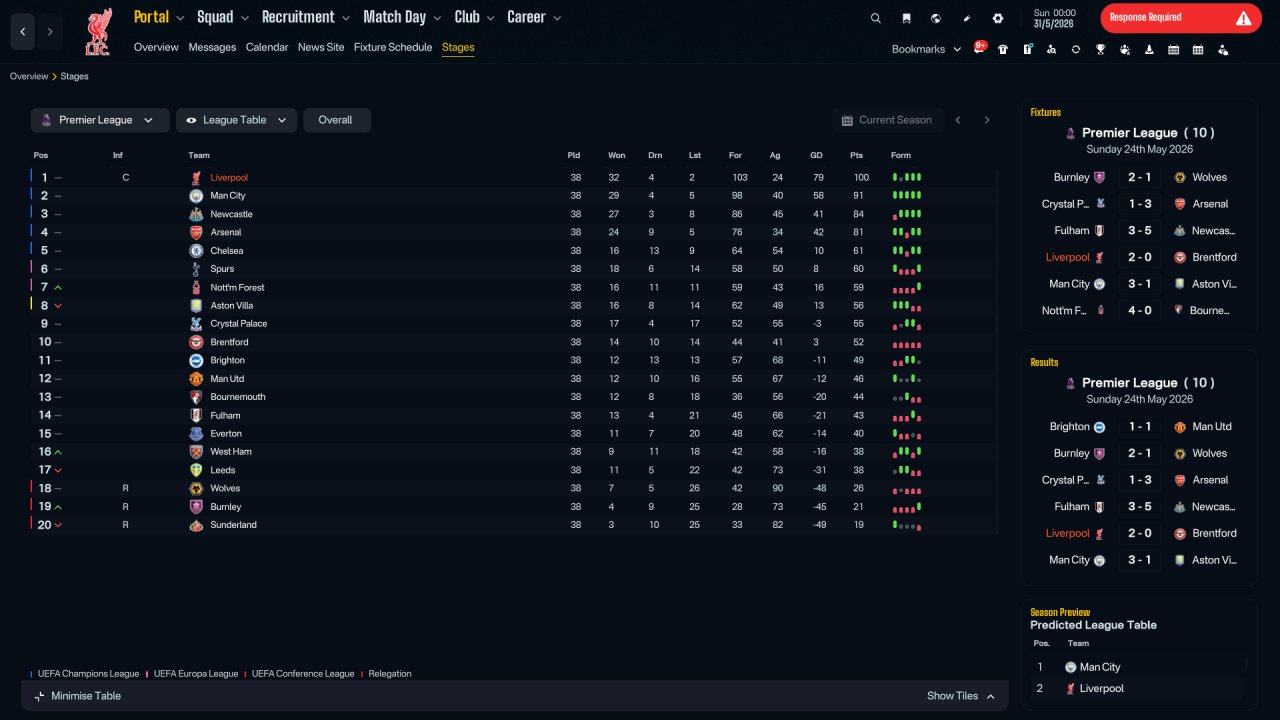Click the shirt squad shortcut icon
The image size is (1280, 720).
click(x=1003, y=49)
